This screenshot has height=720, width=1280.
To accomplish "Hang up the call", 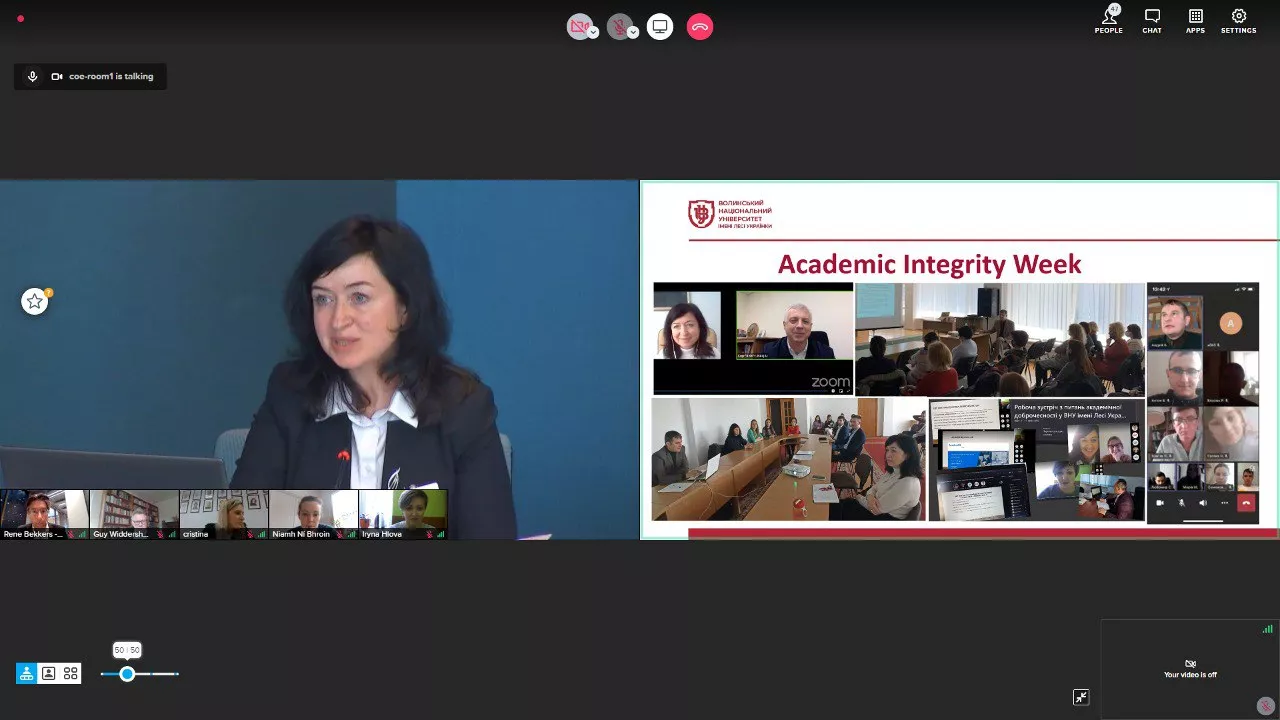I will [700, 27].
